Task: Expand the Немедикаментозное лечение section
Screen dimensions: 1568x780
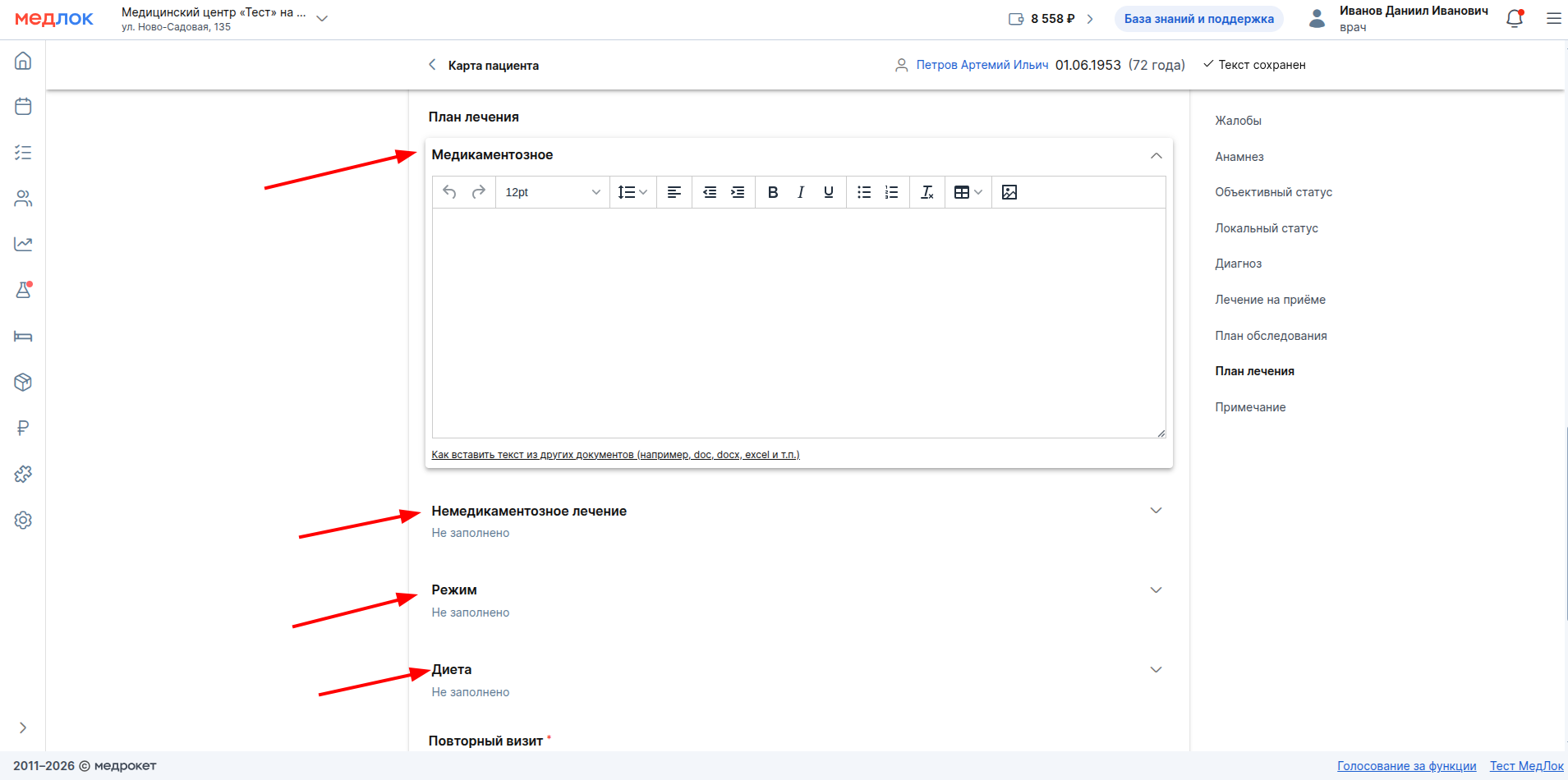Action: click(x=1156, y=511)
